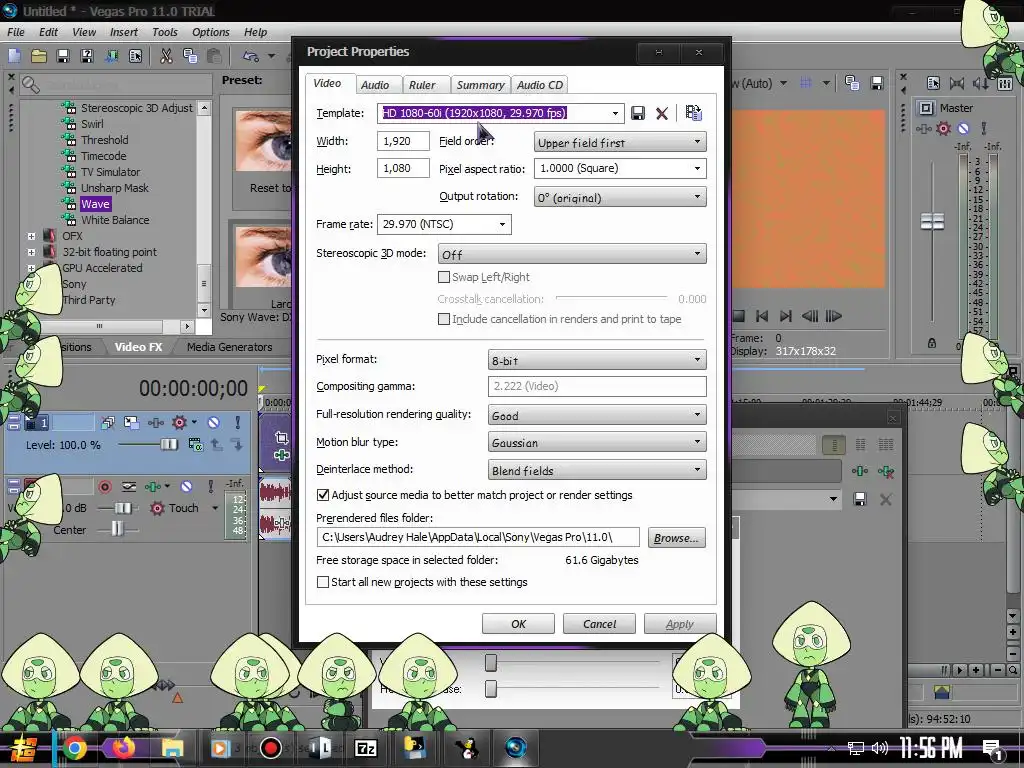Open the Options menu
This screenshot has height=768, width=1024.
pos(210,32)
